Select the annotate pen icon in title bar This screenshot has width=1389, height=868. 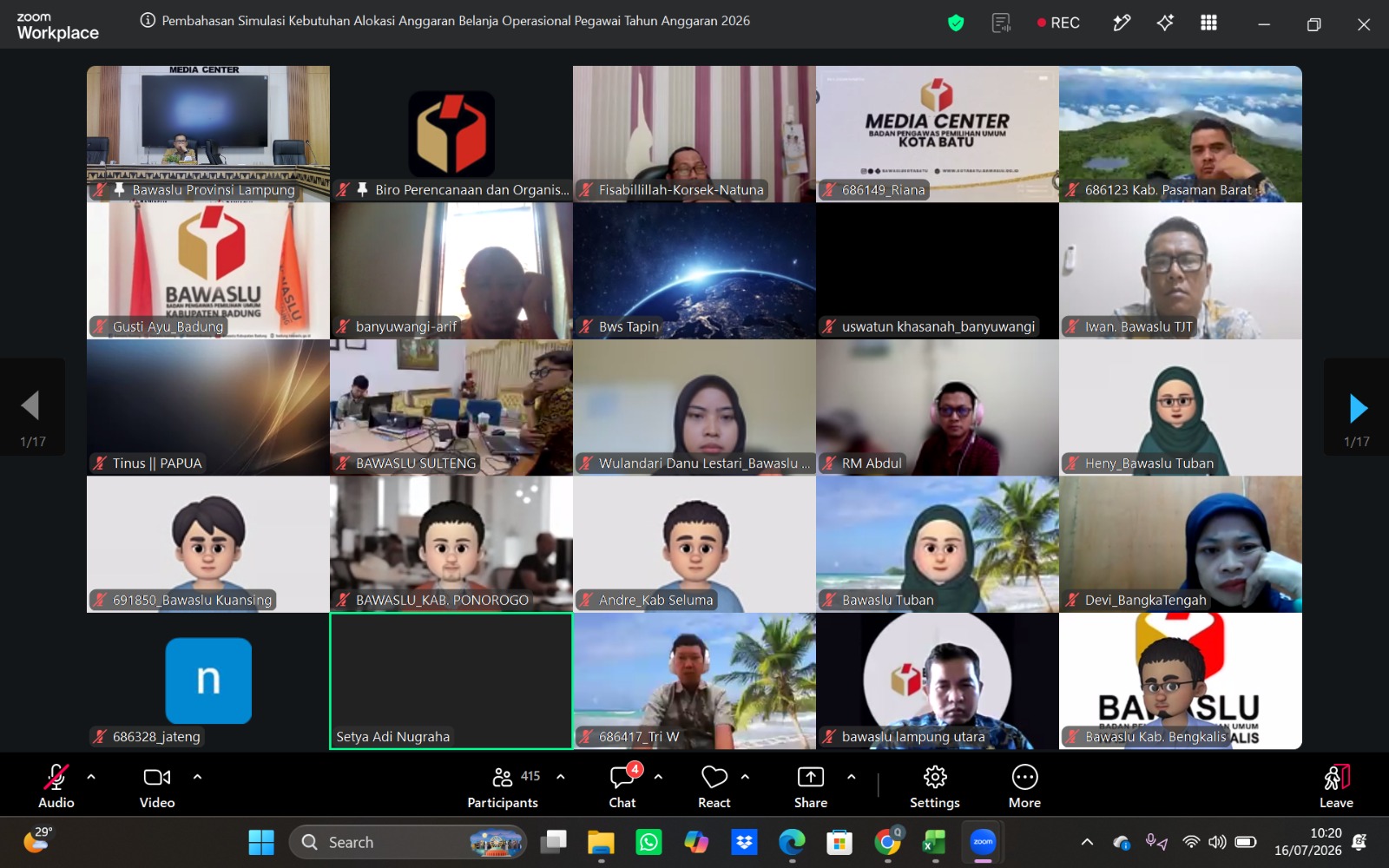point(1122,23)
